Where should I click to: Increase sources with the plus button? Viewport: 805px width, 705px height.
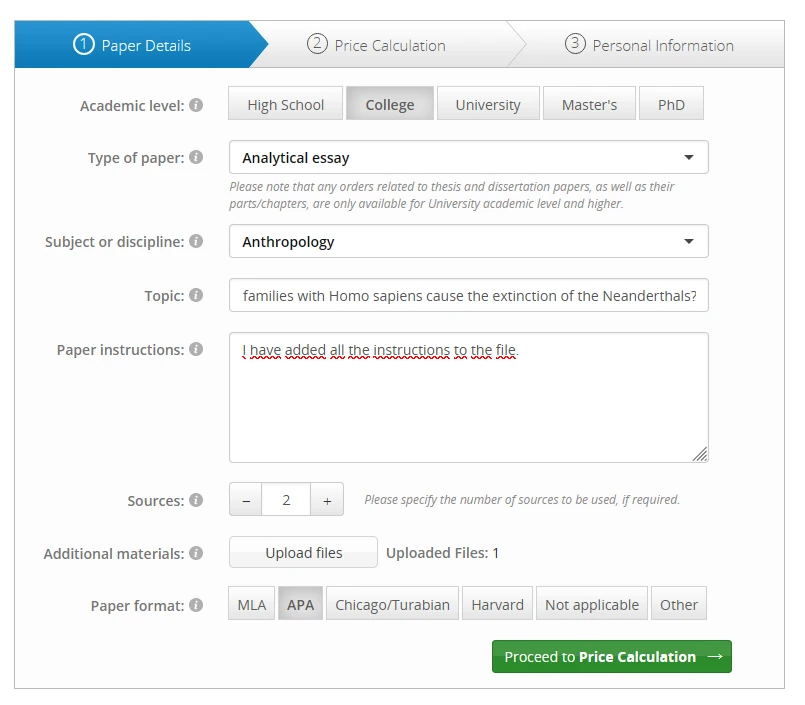[x=327, y=500]
